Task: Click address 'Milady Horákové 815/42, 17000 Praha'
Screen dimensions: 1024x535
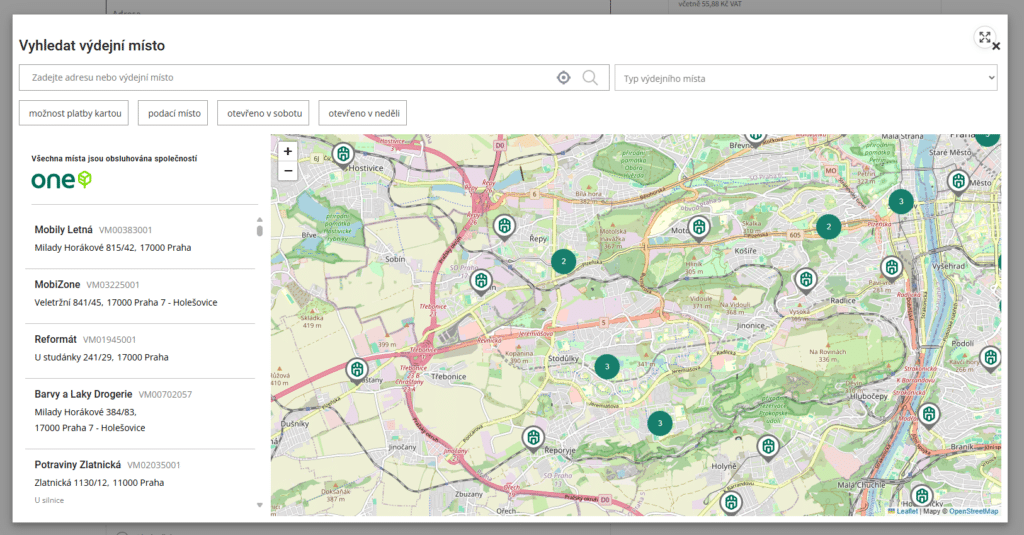Action: 113,248
